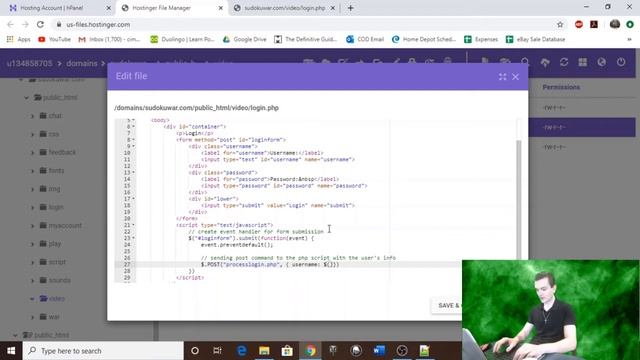
Task: Open File Explorer from the taskbar
Action: [264, 351]
